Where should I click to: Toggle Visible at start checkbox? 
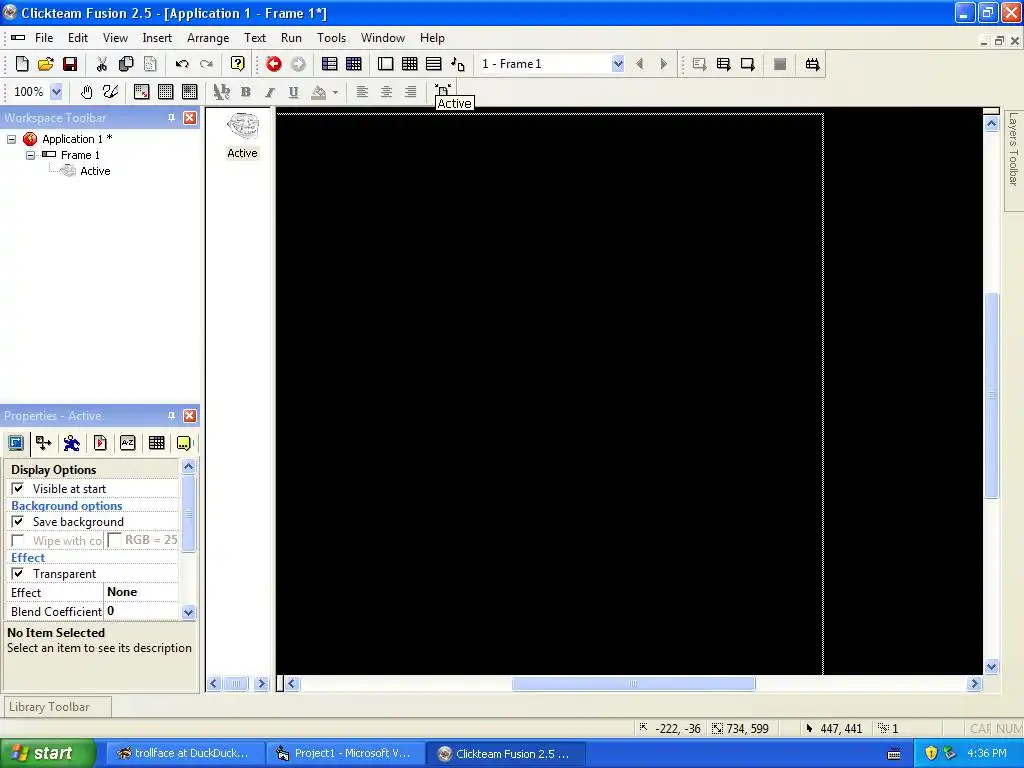(18, 488)
